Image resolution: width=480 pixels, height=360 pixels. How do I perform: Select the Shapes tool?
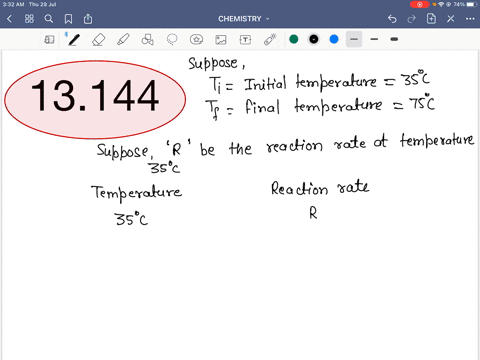coord(147,40)
